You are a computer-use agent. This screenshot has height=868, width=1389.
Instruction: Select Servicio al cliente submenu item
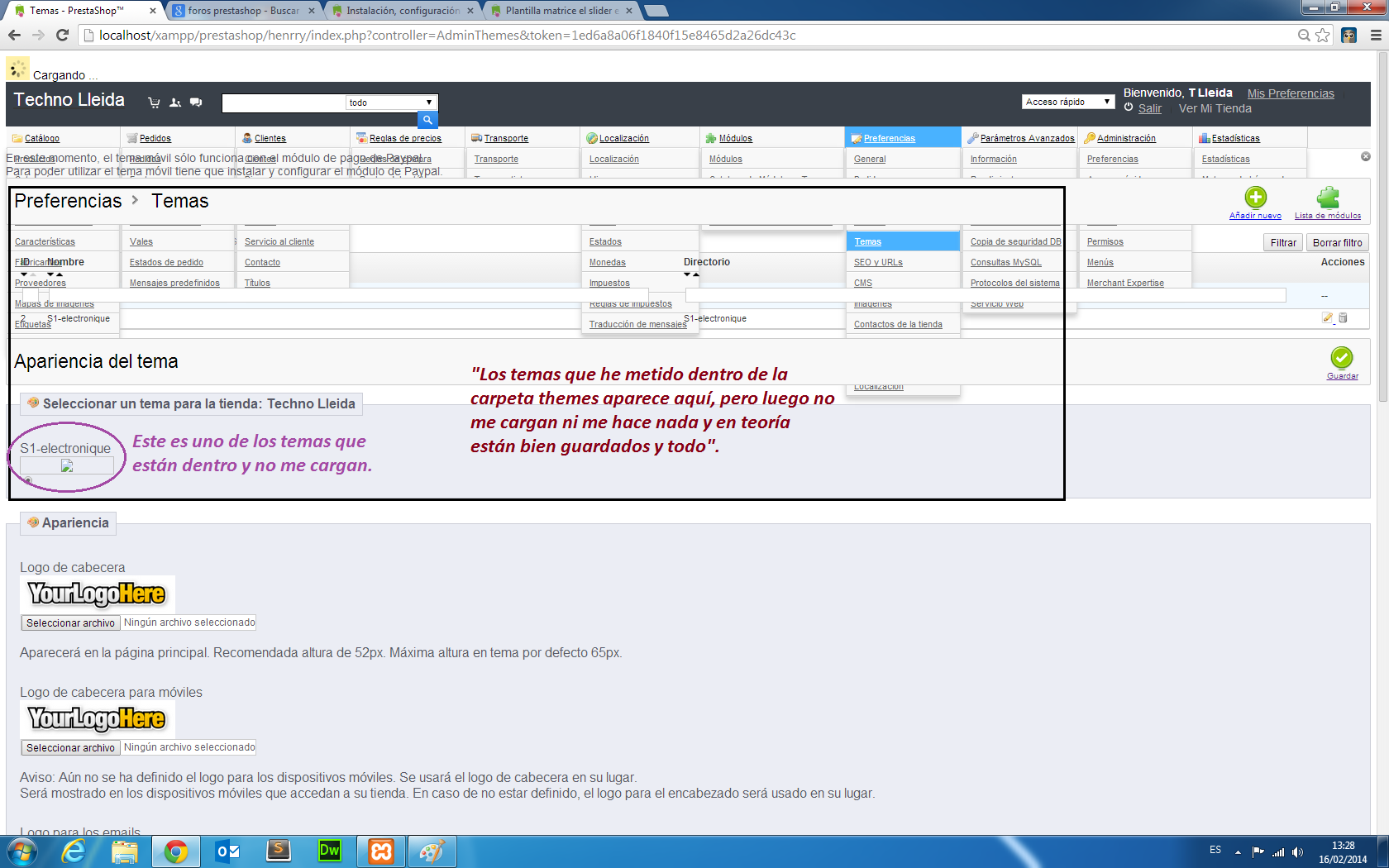(279, 241)
